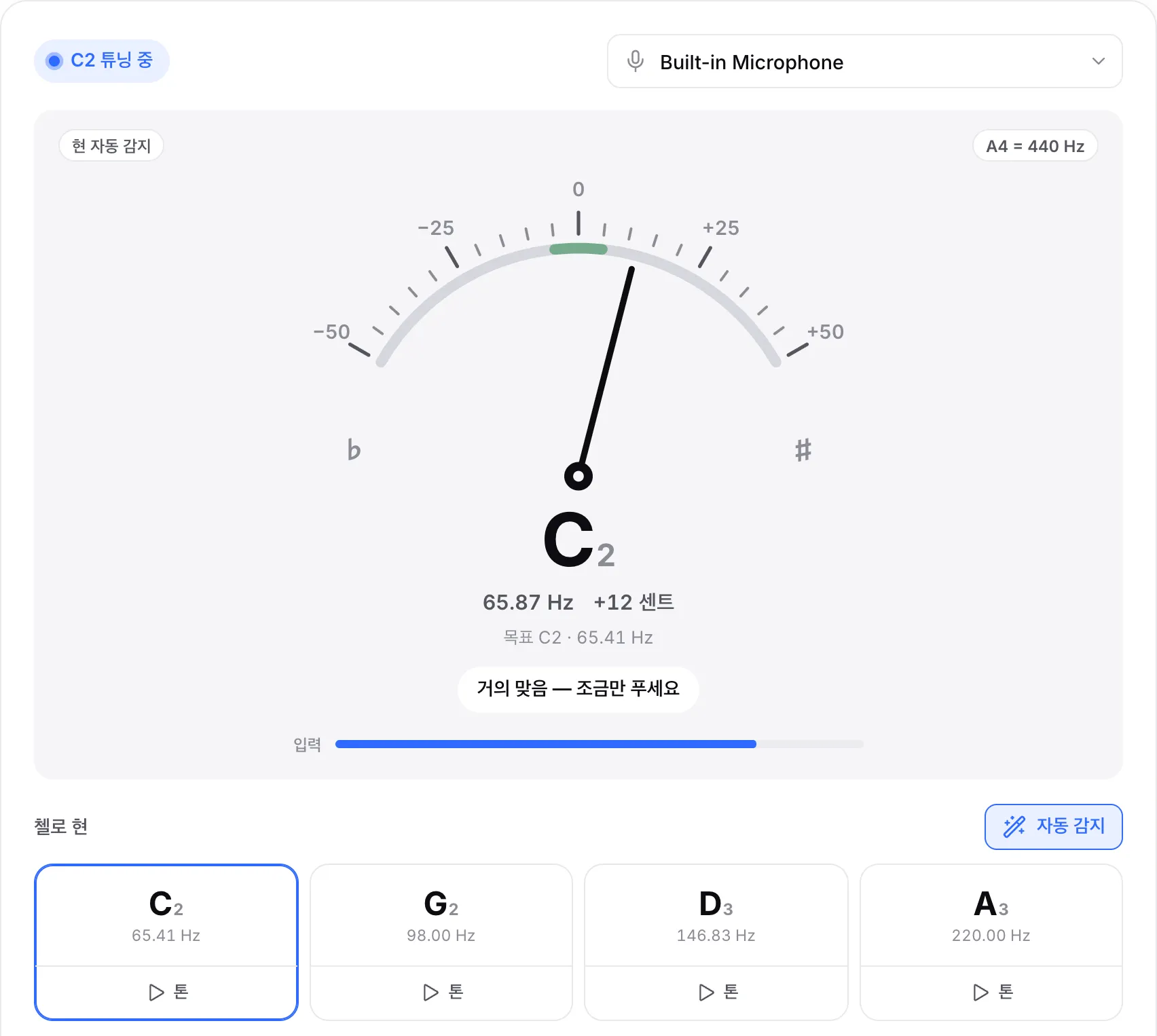Viewport: 1157px width, 1036px height.
Task: Play the D3 reference tone
Action: (x=716, y=992)
